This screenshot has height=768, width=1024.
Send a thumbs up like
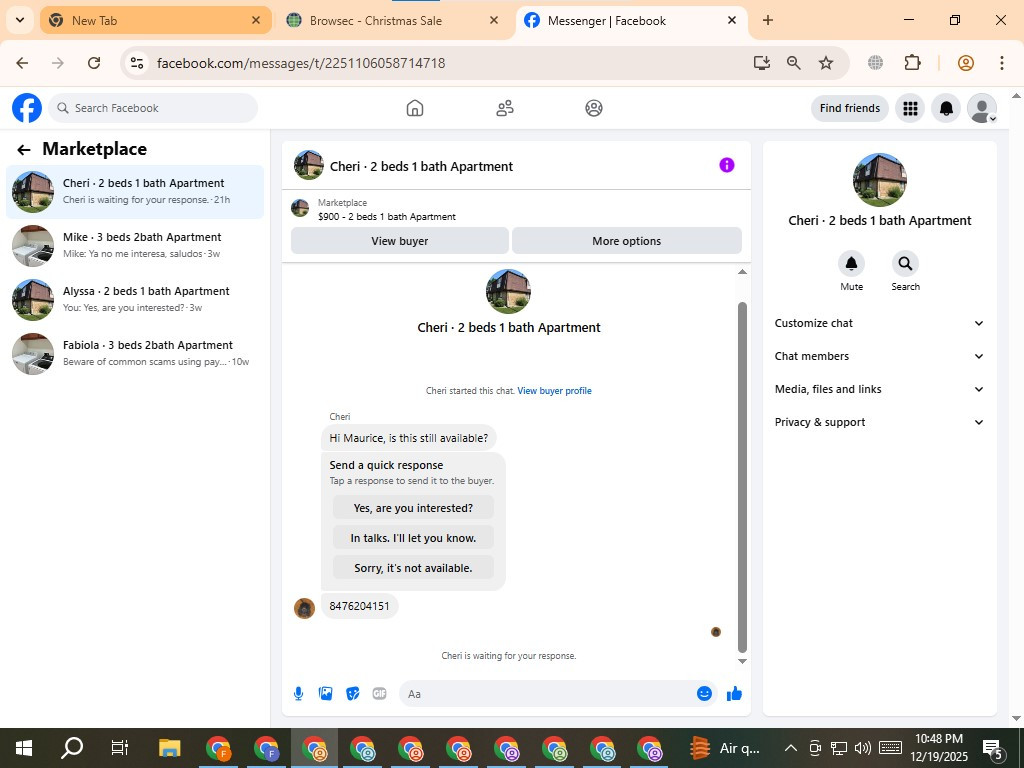point(735,694)
